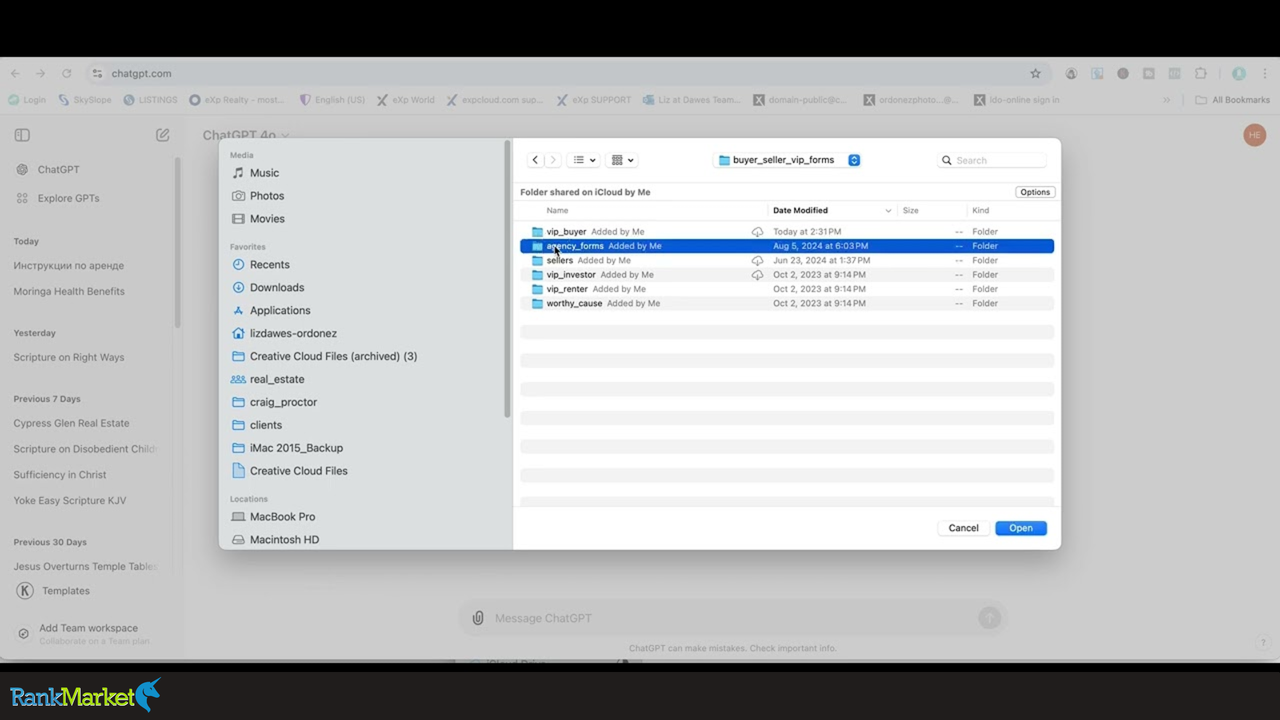Viewport: 1280px width, 720px height.
Task: Select MacBook Pro under Locations
Action: [x=273, y=517]
